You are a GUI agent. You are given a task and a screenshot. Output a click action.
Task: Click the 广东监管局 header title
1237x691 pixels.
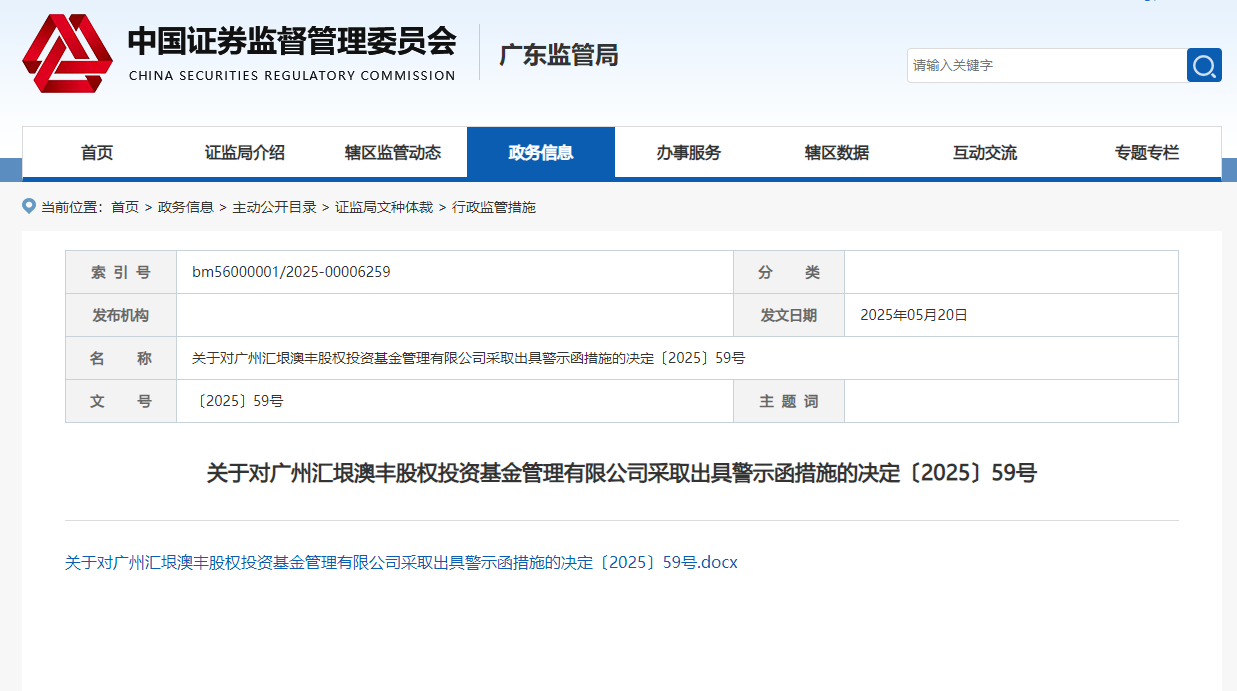pyautogui.click(x=559, y=56)
